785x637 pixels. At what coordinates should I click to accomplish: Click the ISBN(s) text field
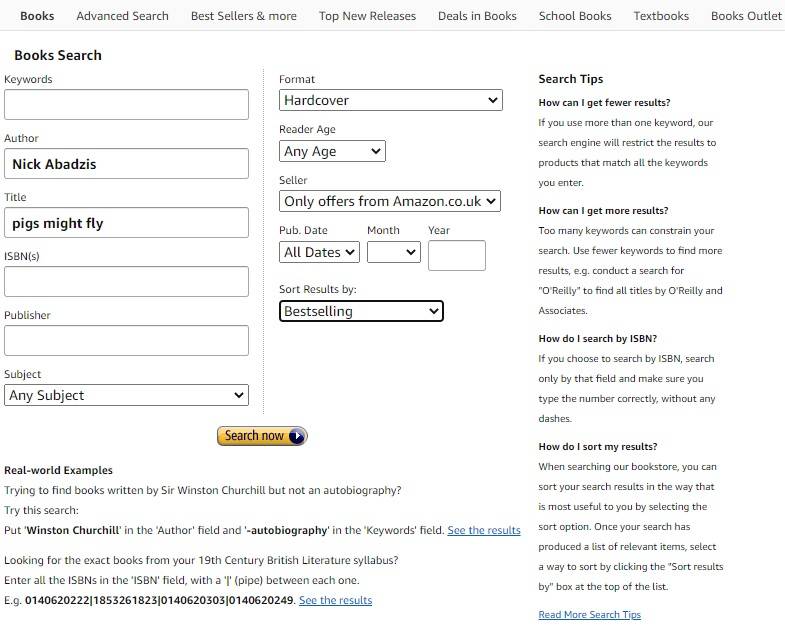[x=126, y=282]
